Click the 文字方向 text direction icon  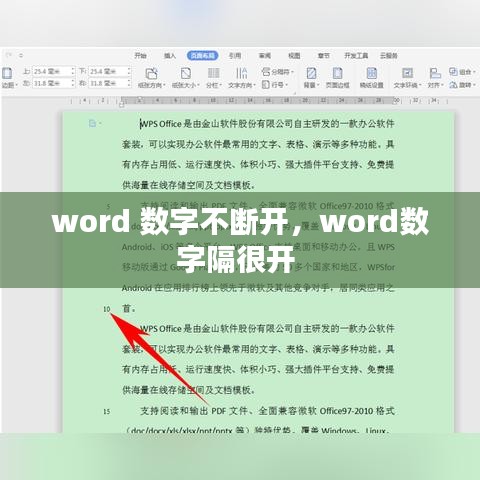click(241, 73)
